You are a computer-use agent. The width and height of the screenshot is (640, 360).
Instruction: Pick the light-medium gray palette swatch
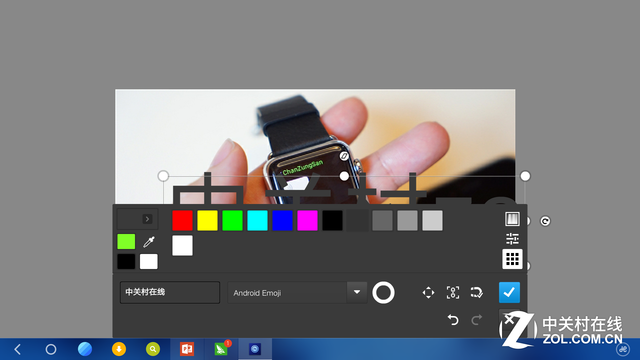pos(407,220)
